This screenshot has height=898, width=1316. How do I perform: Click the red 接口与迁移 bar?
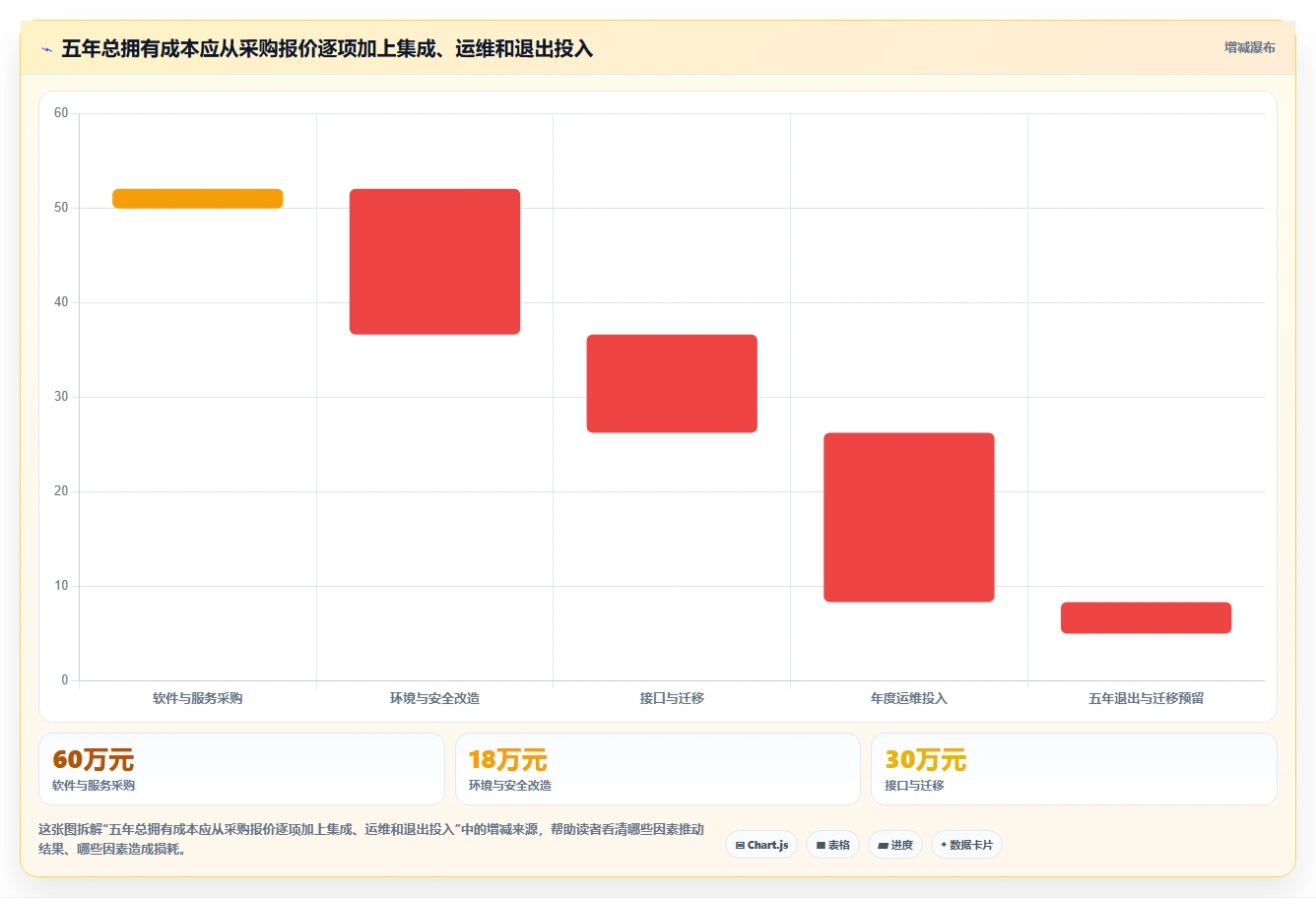tap(672, 384)
